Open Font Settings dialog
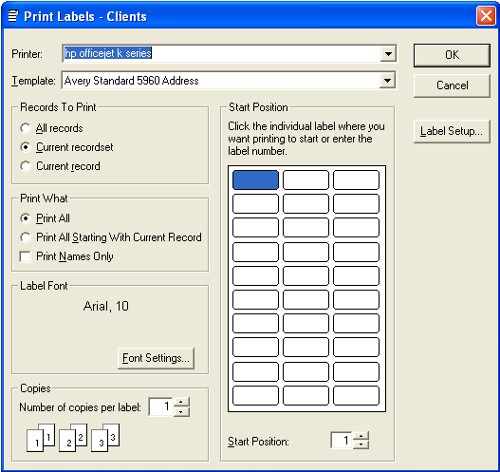Image resolution: width=500 pixels, height=472 pixels. point(156,358)
